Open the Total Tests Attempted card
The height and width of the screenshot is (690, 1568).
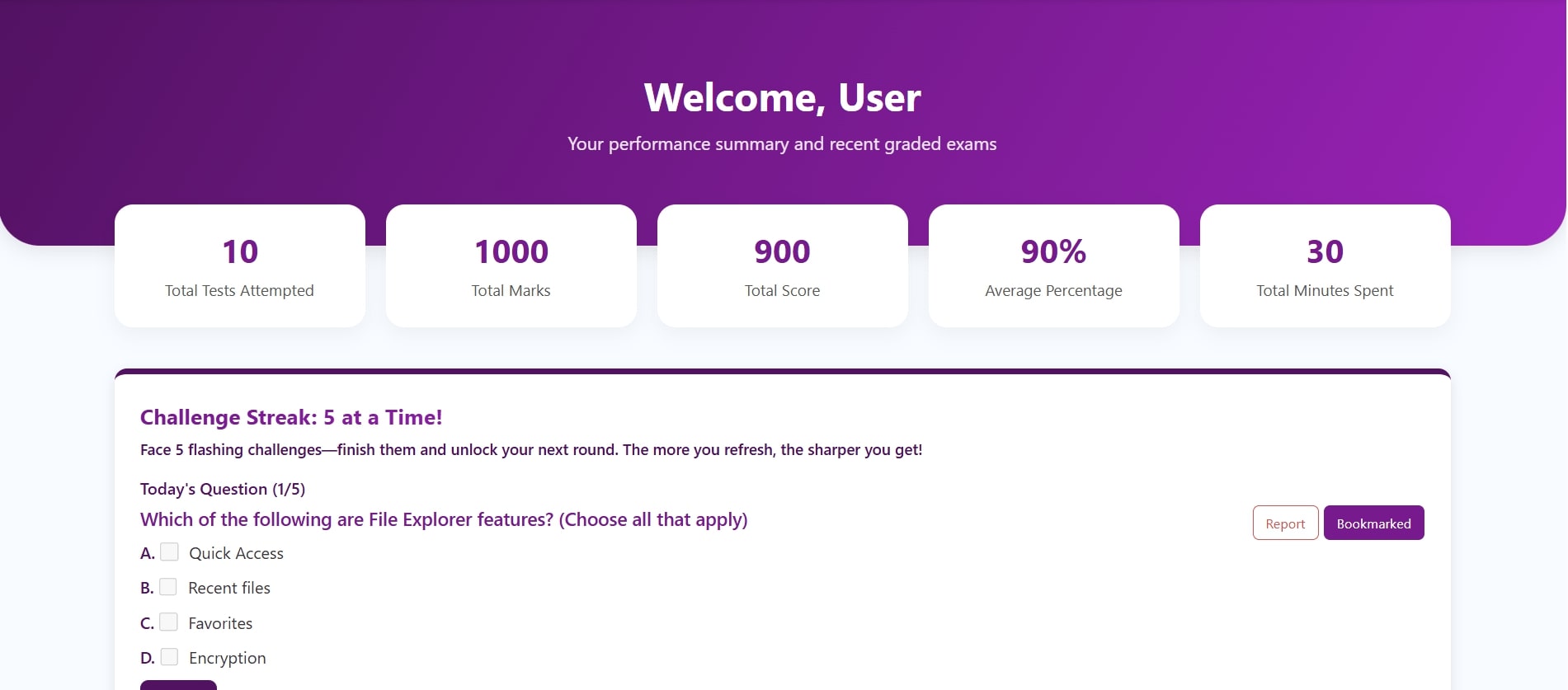coord(240,266)
